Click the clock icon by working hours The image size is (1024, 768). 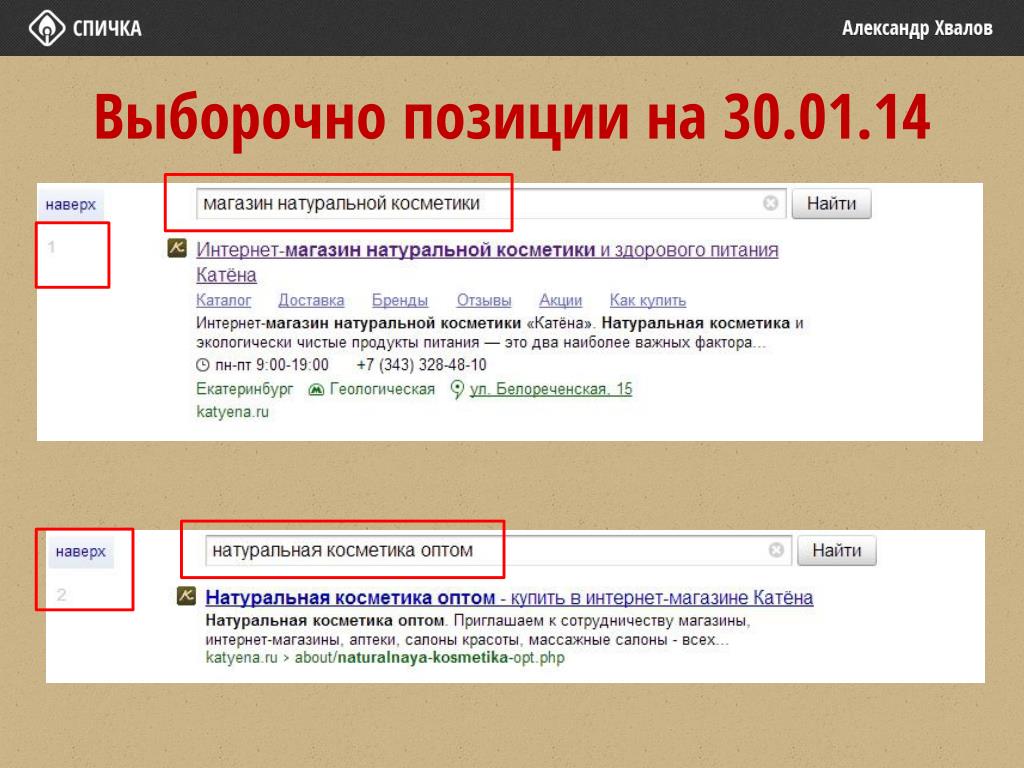[x=203, y=365]
